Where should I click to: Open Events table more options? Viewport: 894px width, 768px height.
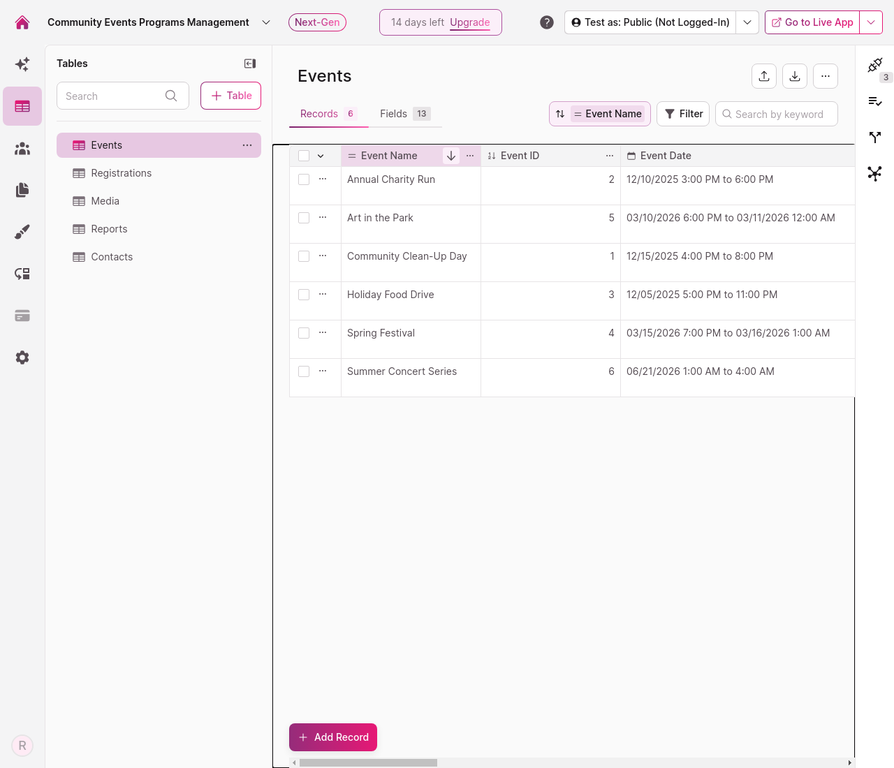pyautogui.click(x=247, y=145)
